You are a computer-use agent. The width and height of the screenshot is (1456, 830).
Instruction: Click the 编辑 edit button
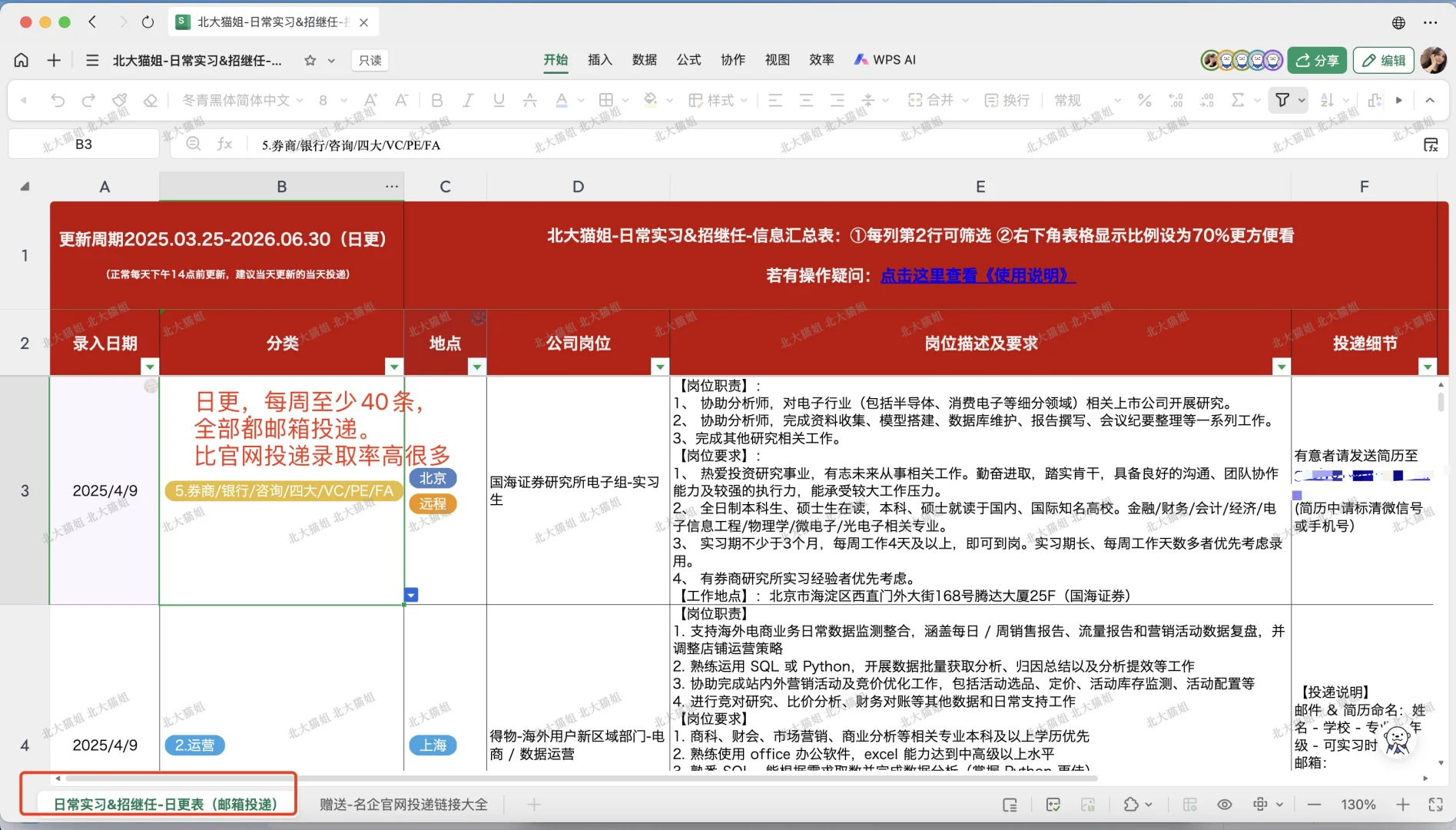[1383, 60]
